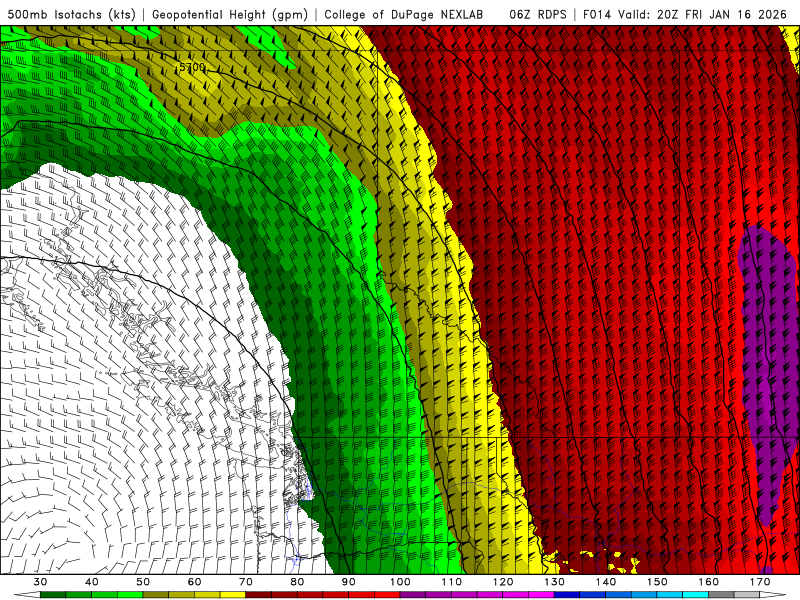Click the color bar label "100"
This screenshot has width=800, height=600.
400,582
